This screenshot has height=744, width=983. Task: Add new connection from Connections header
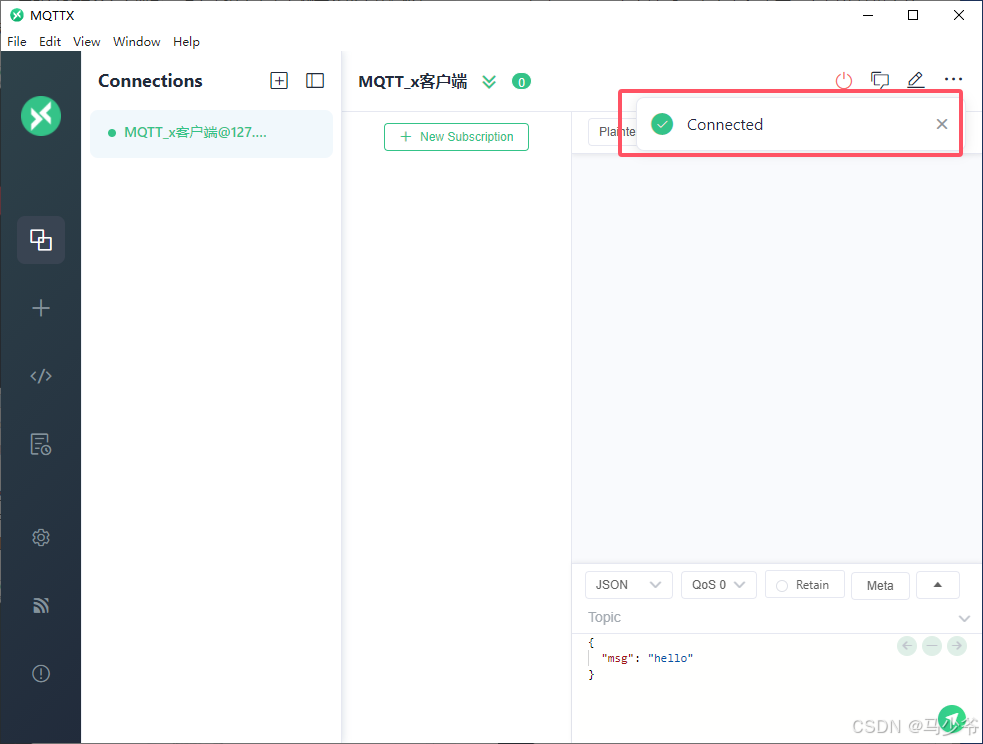click(x=279, y=81)
